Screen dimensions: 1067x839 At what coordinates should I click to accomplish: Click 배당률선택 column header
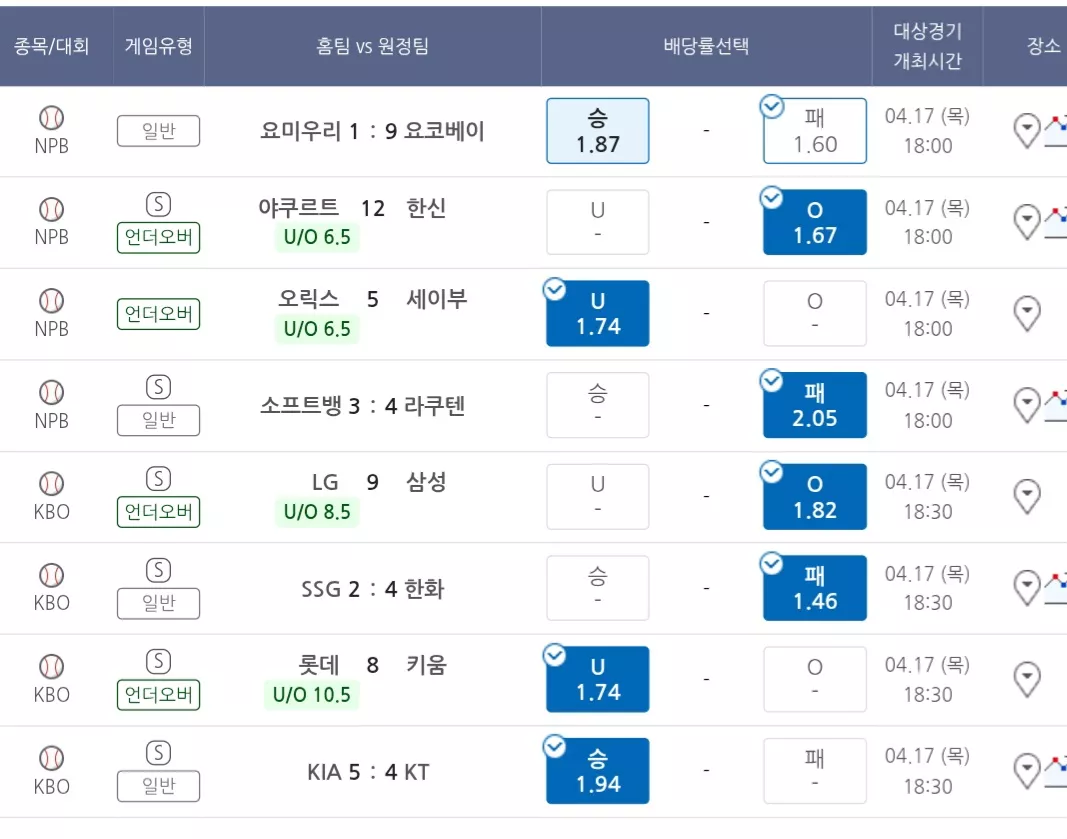pos(706,46)
